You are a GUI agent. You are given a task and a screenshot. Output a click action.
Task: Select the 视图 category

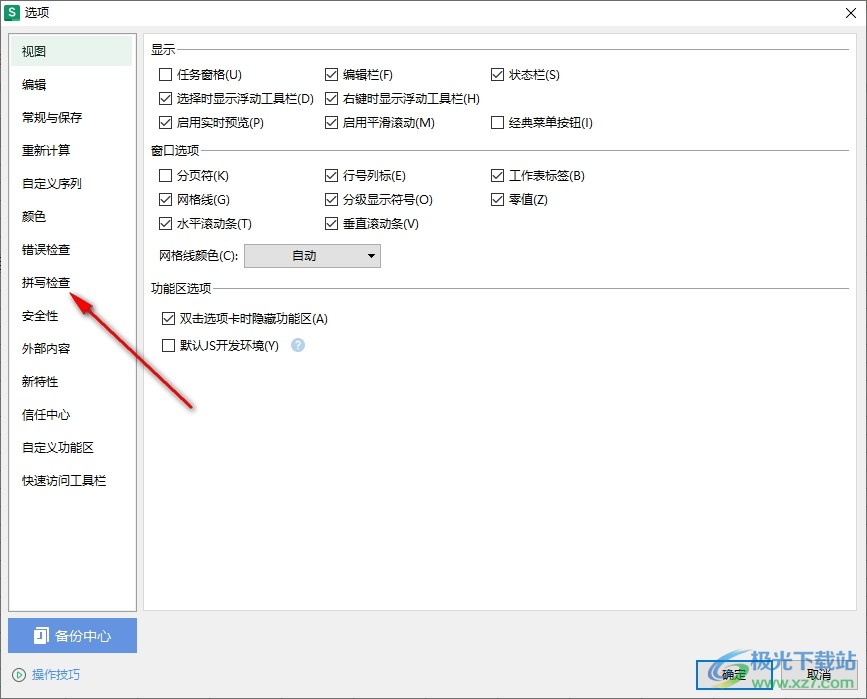pos(71,51)
